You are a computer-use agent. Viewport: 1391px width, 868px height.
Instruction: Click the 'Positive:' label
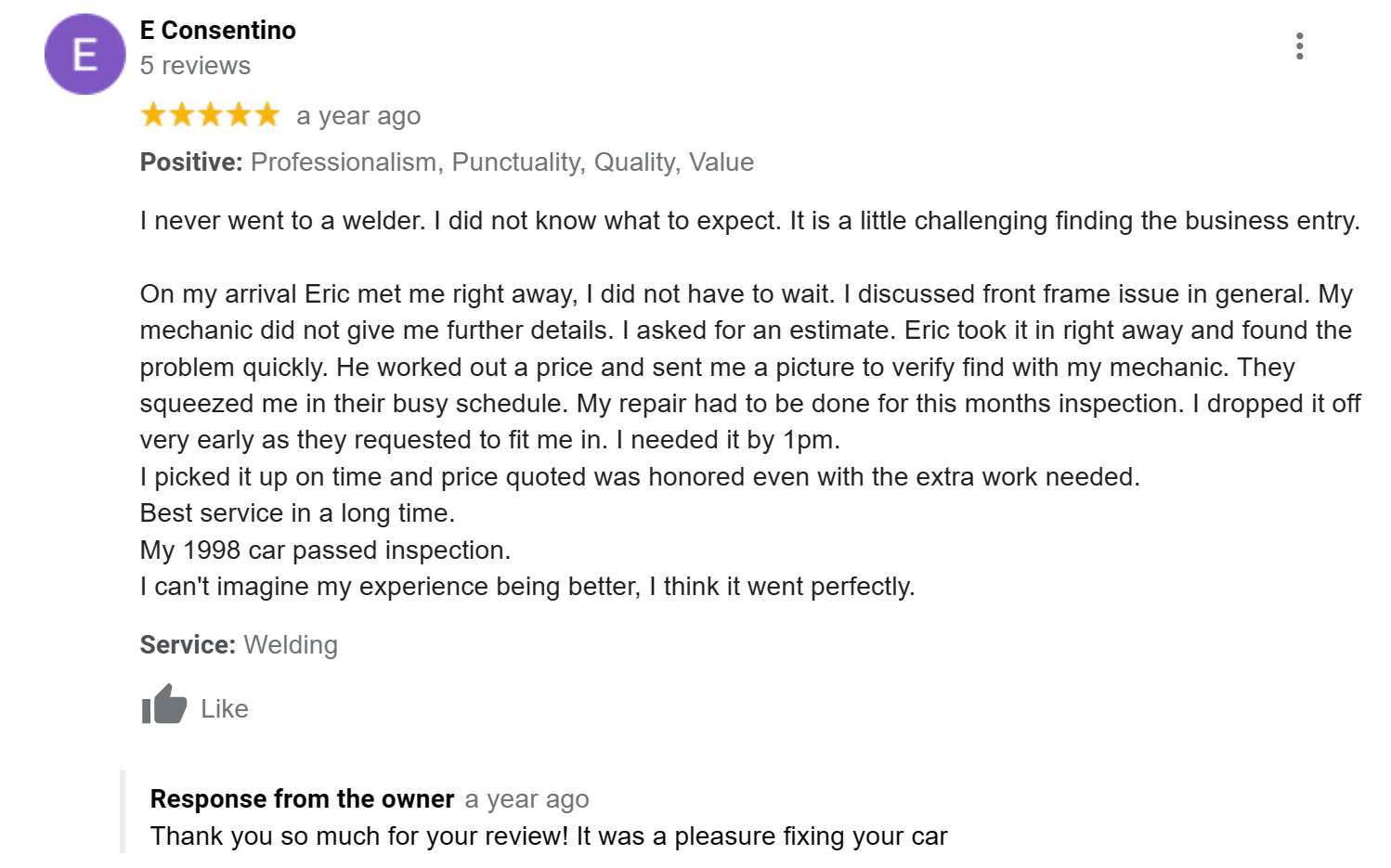tap(191, 162)
